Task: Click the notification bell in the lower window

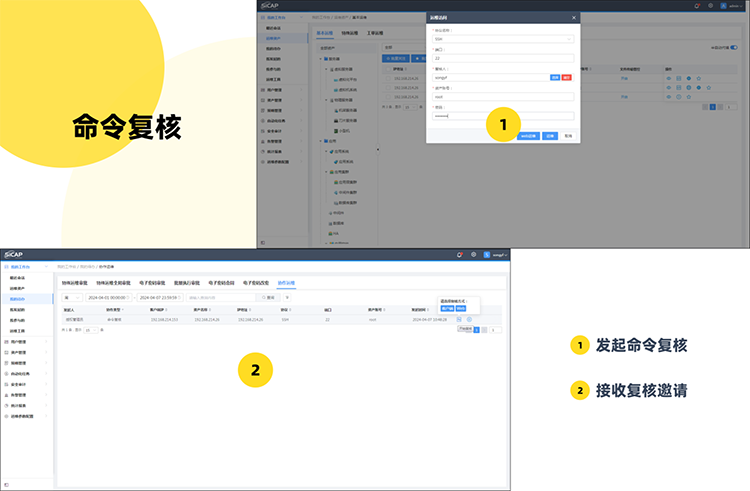Action: [460, 255]
